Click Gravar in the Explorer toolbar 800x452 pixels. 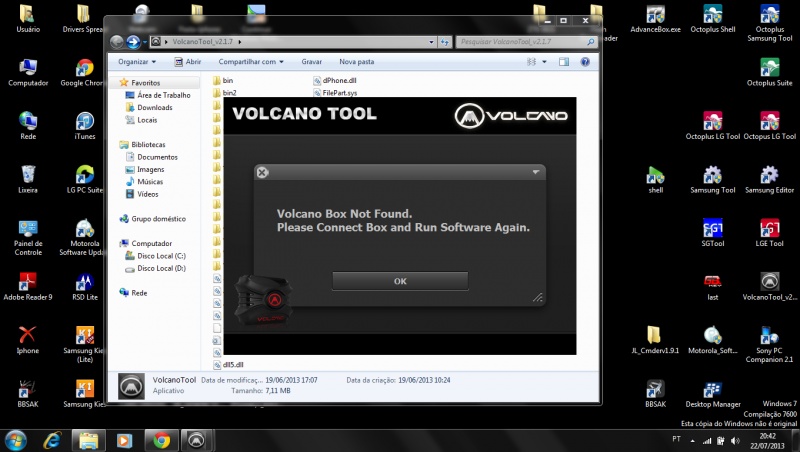tap(311, 62)
